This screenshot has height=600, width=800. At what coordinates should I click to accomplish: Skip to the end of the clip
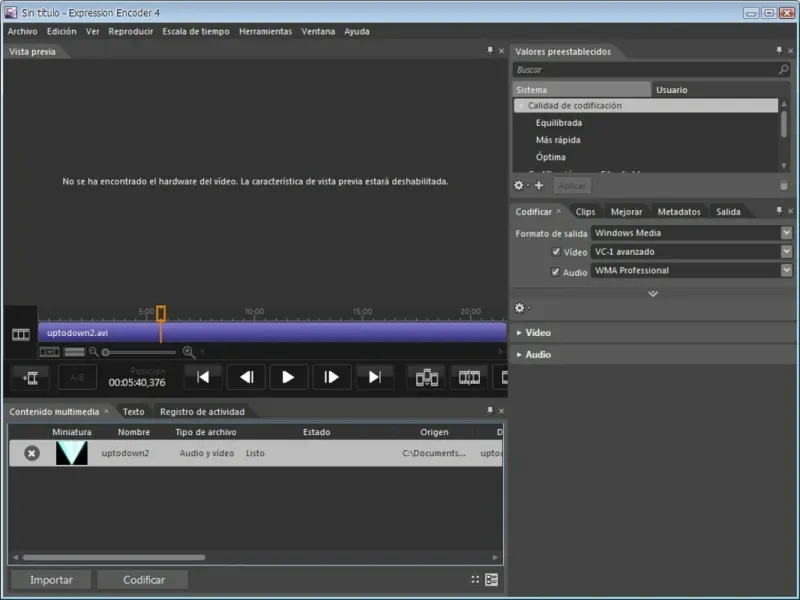pos(375,377)
